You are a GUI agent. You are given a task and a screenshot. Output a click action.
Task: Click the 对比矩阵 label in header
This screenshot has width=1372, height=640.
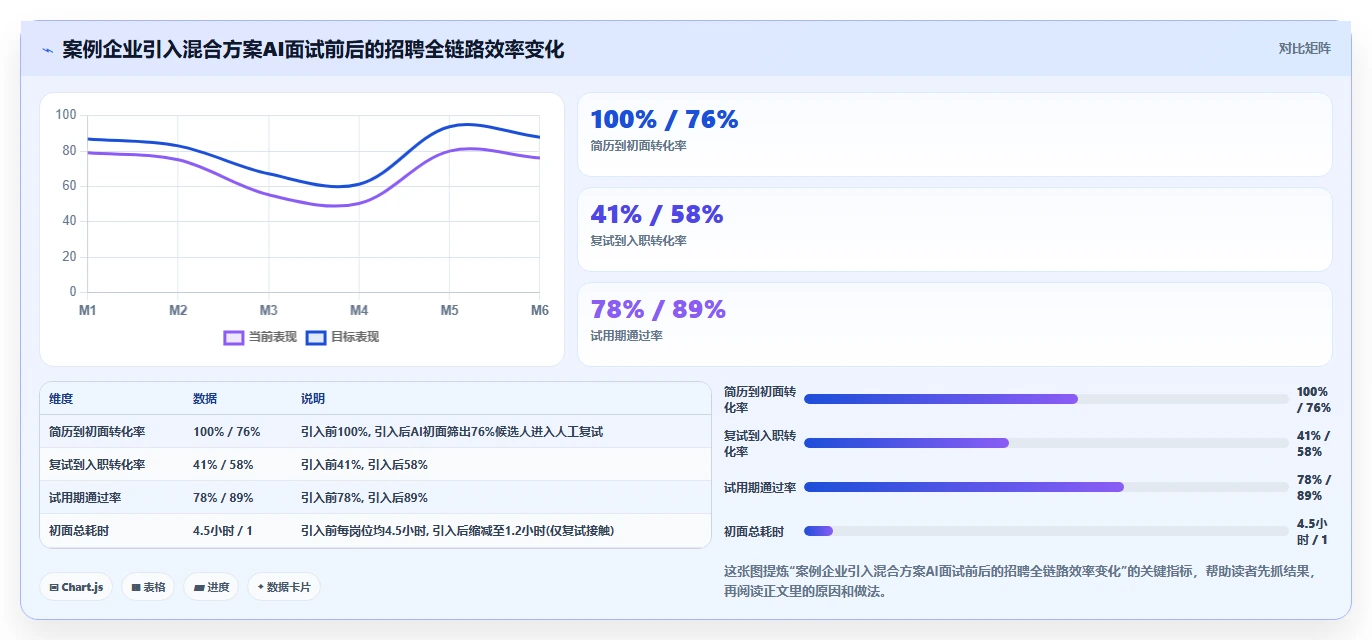(x=1304, y=49)
